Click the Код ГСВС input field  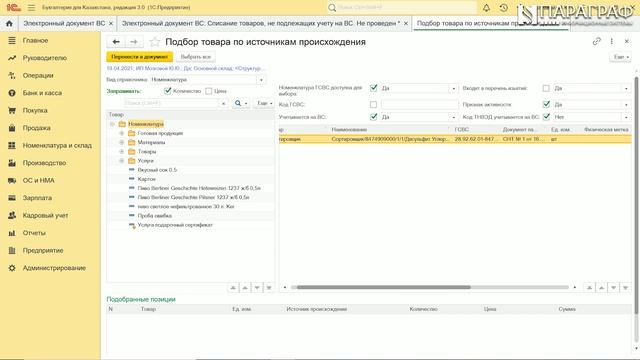420,104
